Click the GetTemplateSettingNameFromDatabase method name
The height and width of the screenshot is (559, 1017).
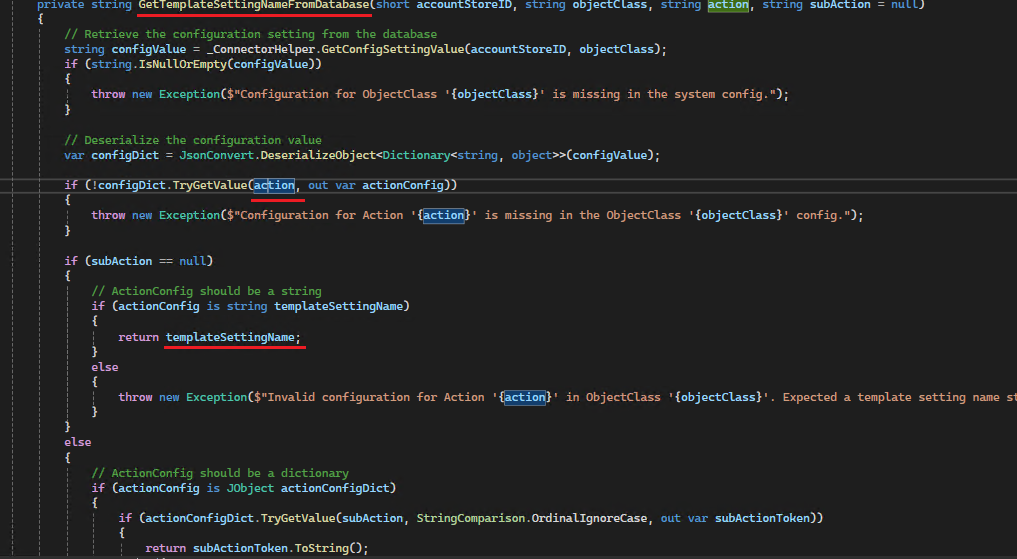pyautogui.click(x=254, y=5)
